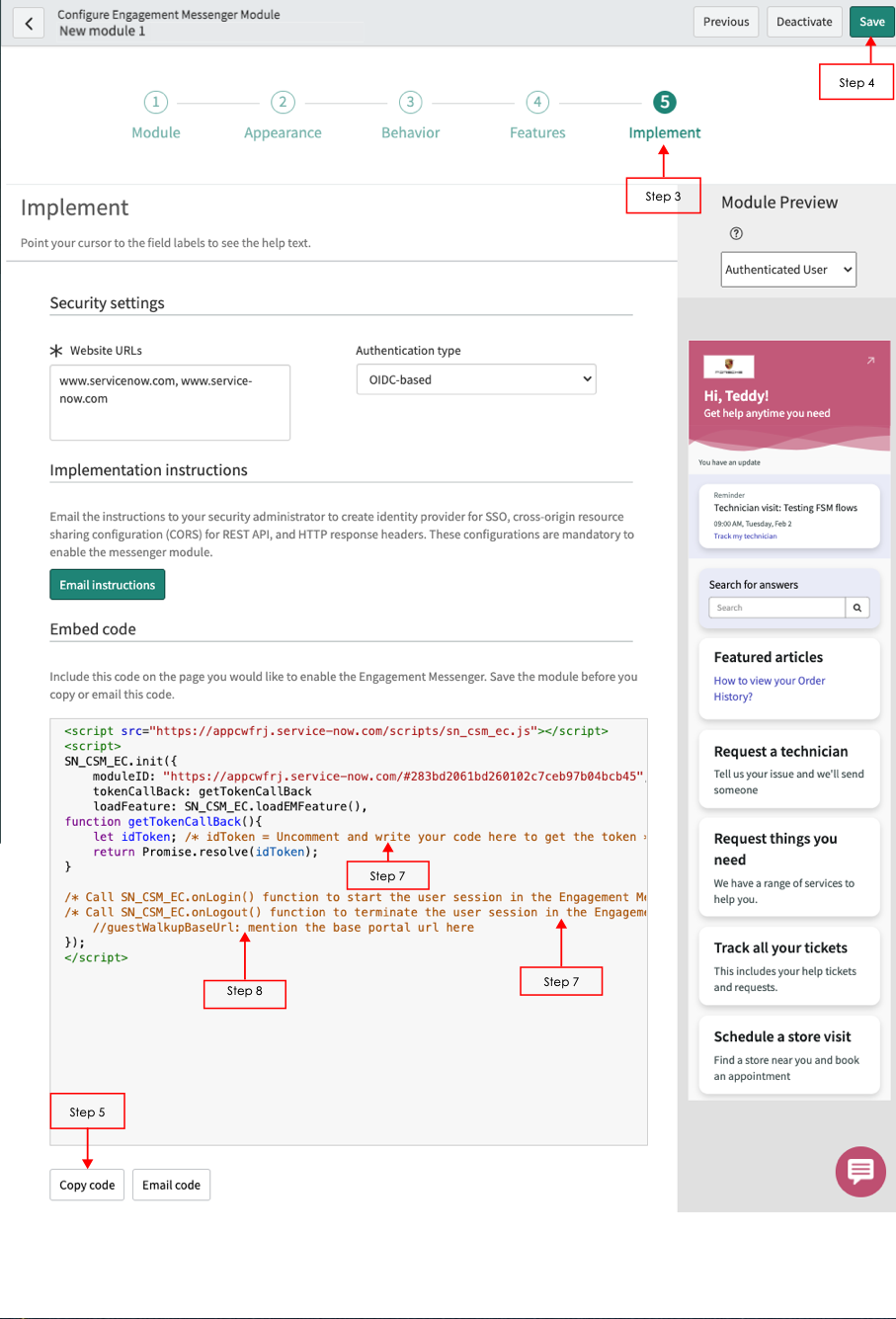Click the search magnifier in preview

(857, 608)
